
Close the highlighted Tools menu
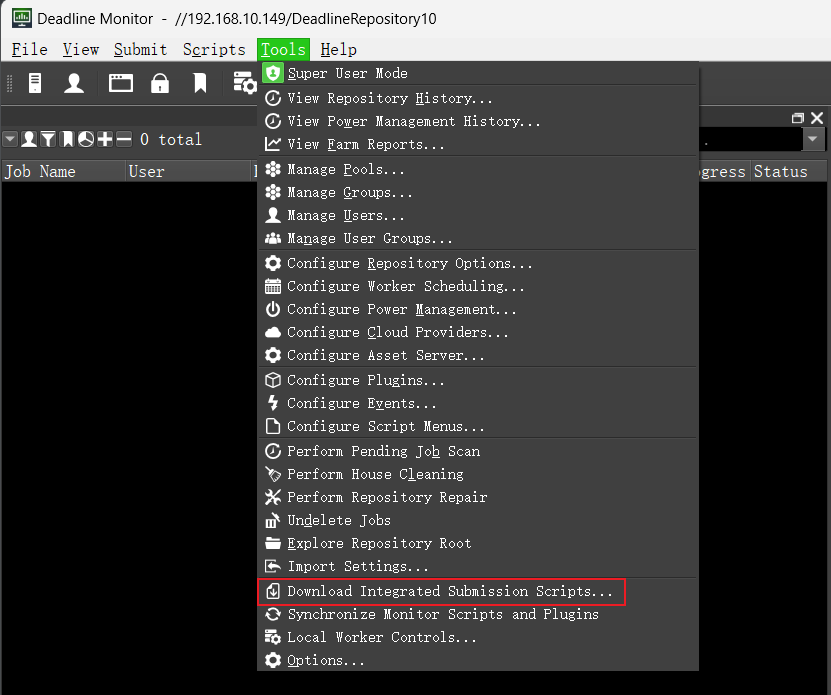[x=284, y=50]
